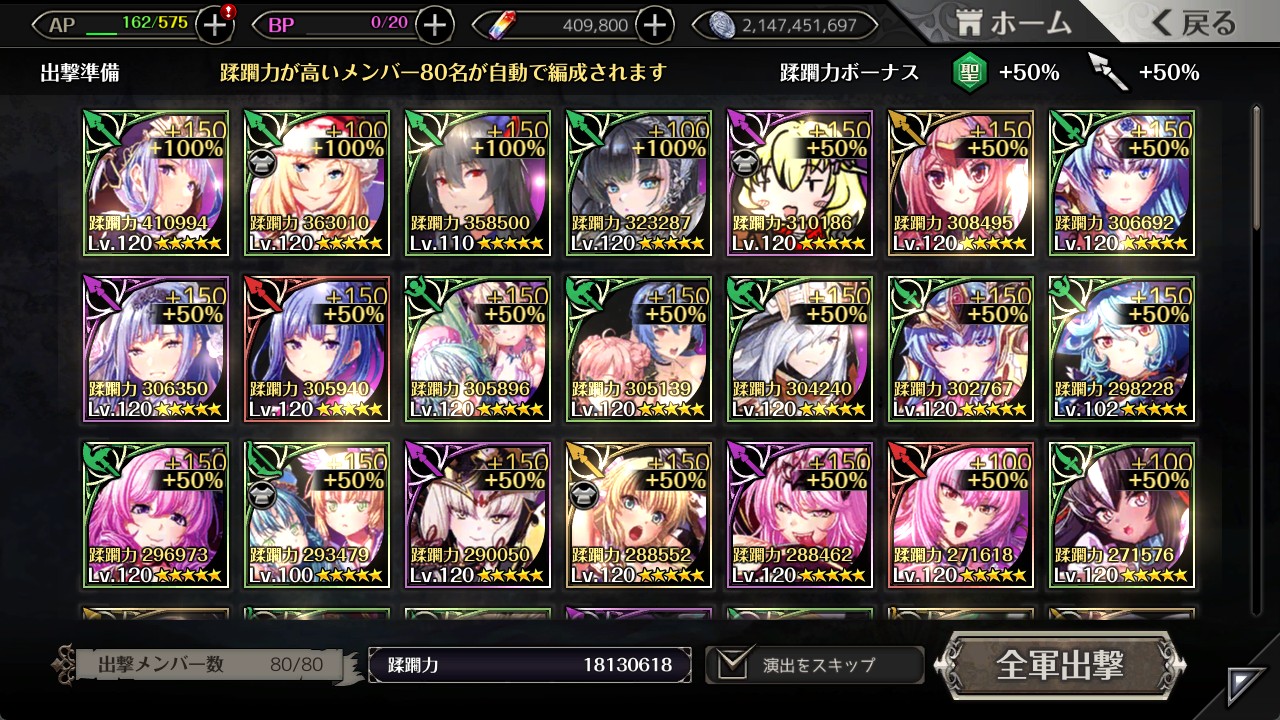Click the green 聖 attribute bonus icon
The width and height of the screenshot is (1280, 720).
[969, 72]
